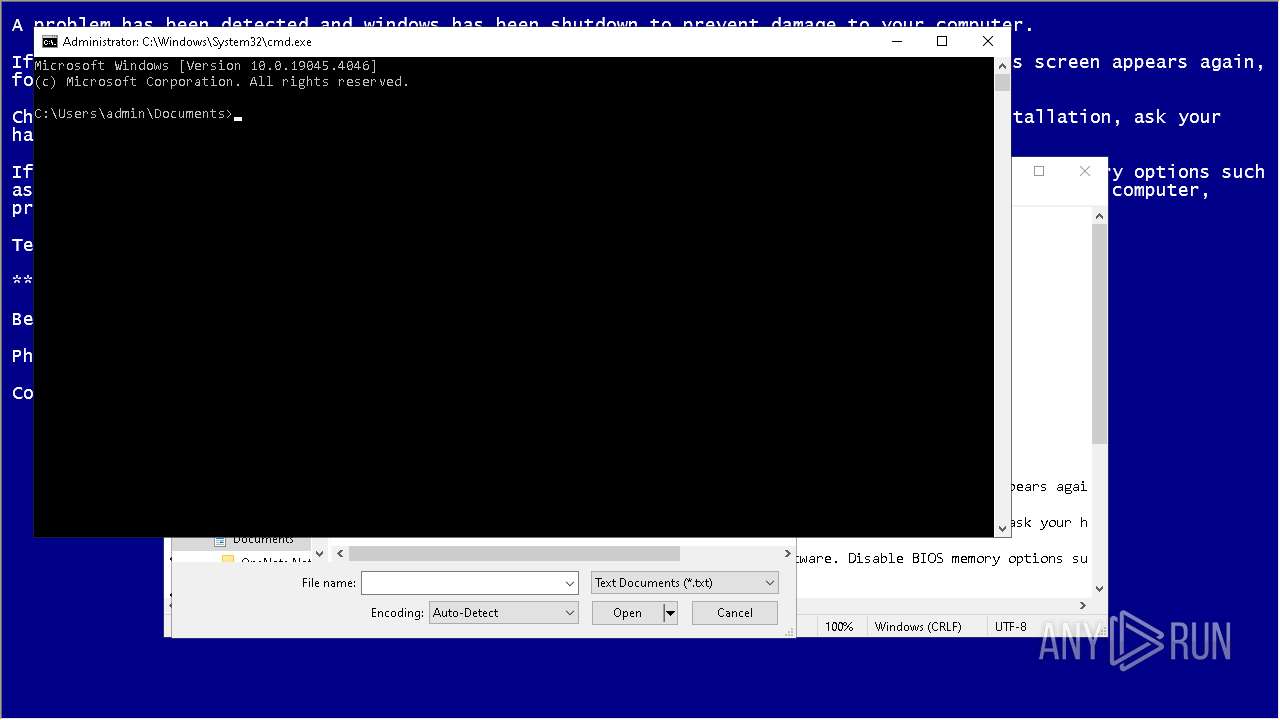The height and width of the screenshot is (720, 1280).
Task: Click the folder tree scroll down arrow
Action: tap(319, 553)
